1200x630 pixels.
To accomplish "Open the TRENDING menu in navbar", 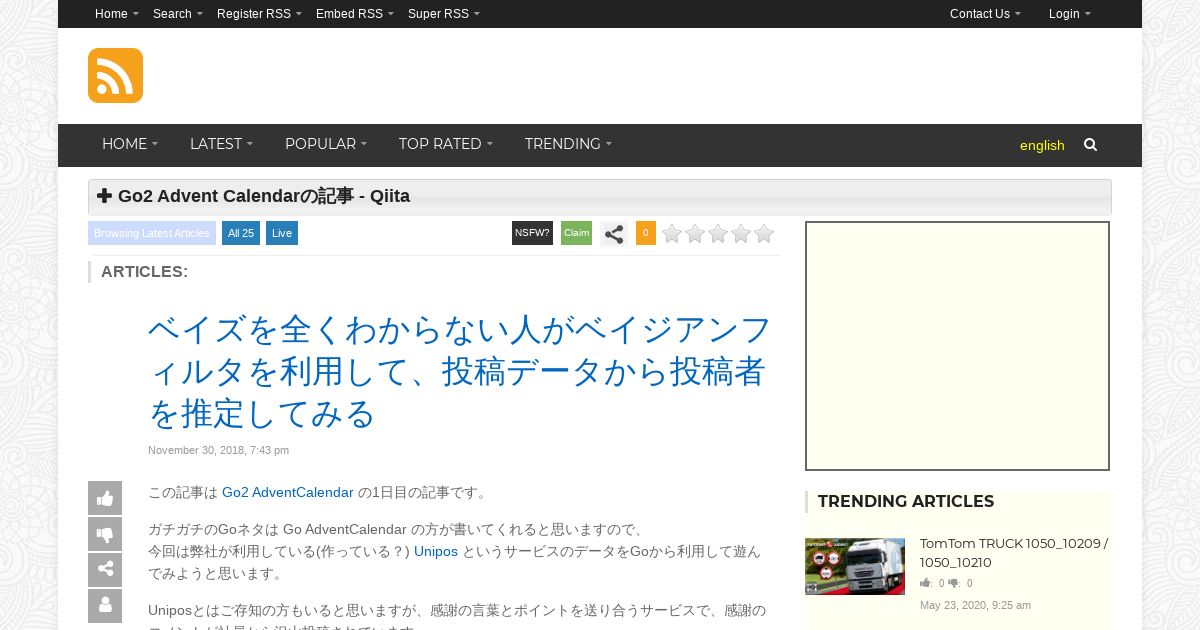I will pyautogui.click(x=568, y=144).
